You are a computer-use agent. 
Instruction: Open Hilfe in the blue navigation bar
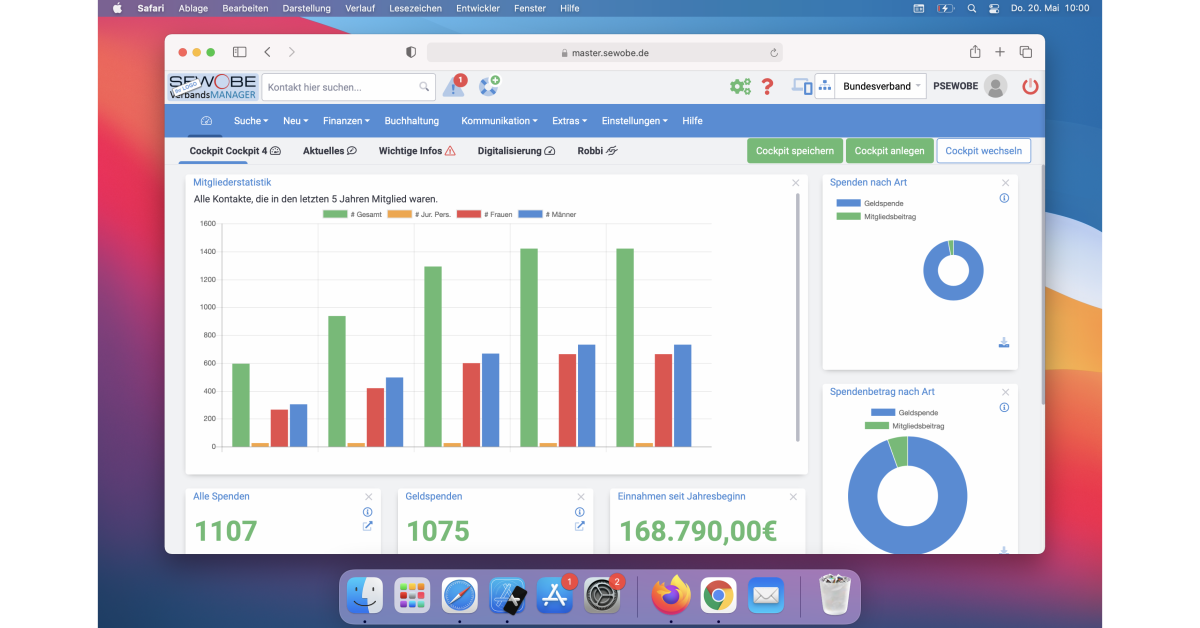[692, 121]
